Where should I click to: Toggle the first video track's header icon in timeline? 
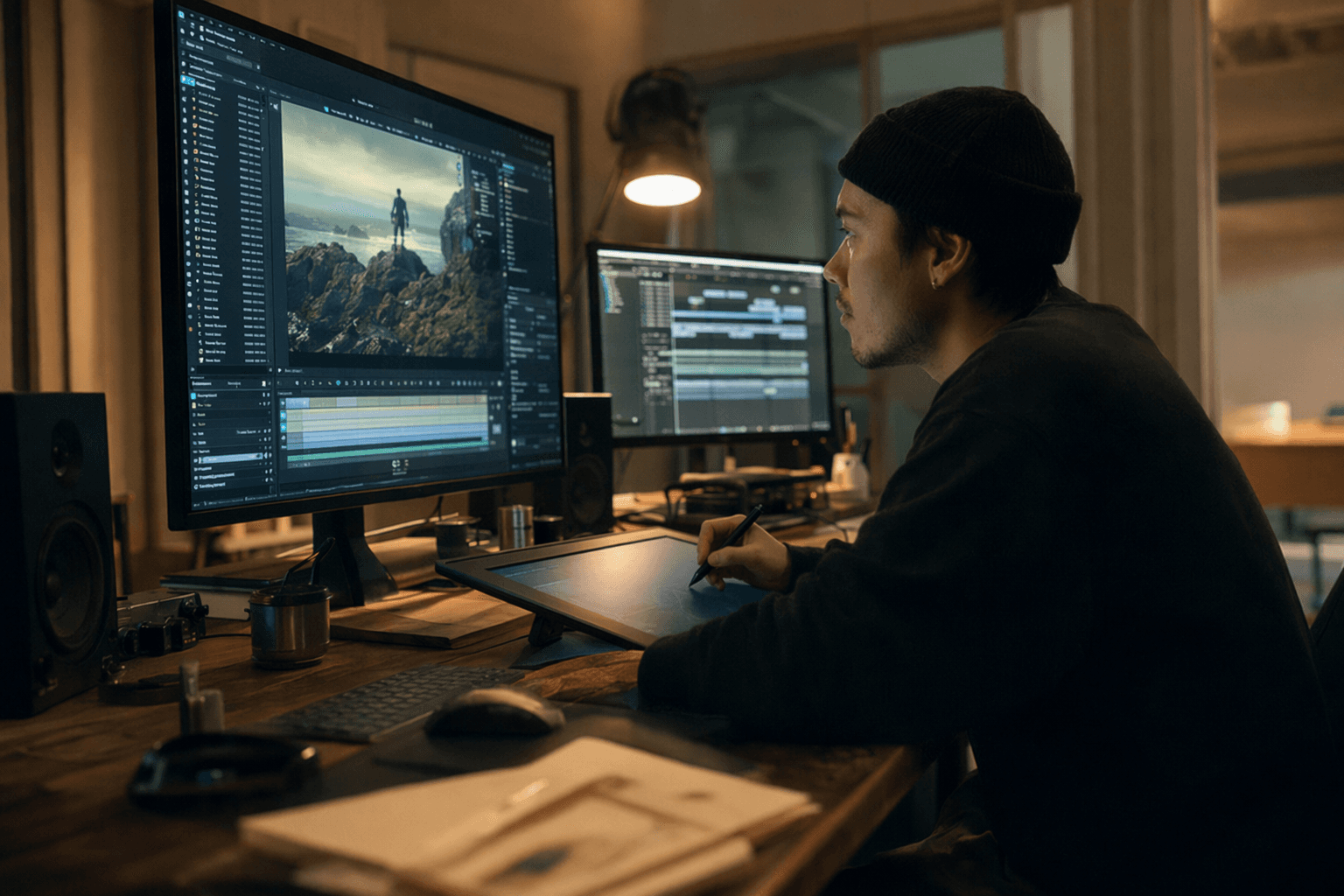point(283,403)
